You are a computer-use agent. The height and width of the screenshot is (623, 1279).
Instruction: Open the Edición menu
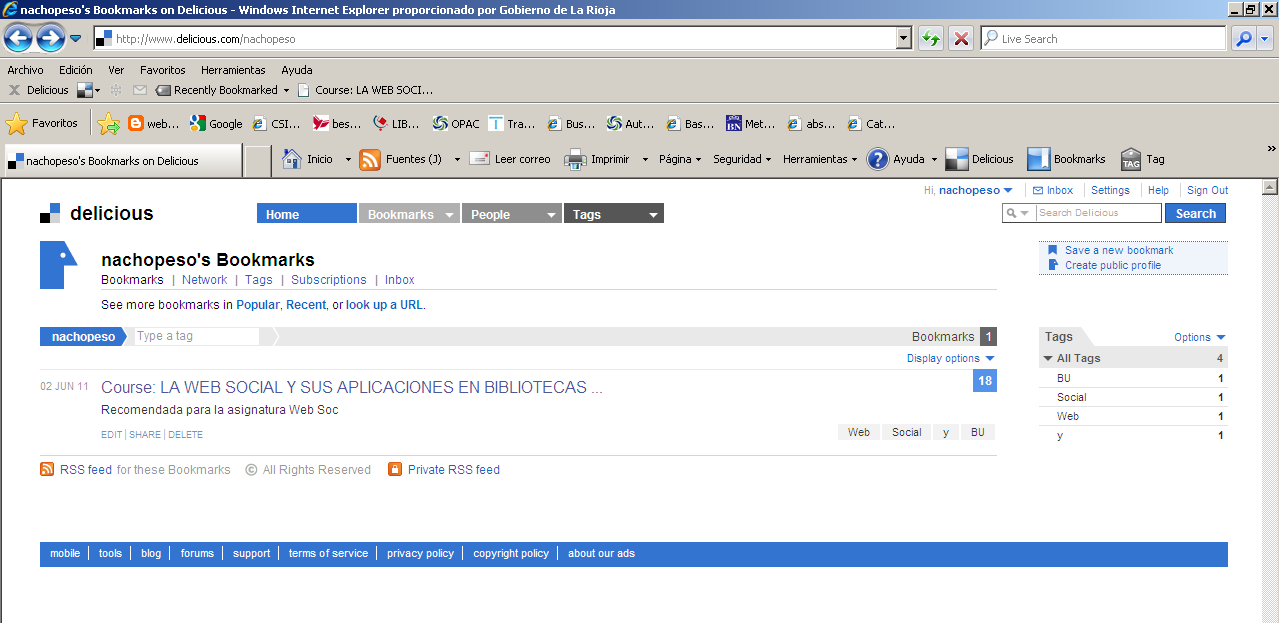pyautogui.click(x=75, y=70)
